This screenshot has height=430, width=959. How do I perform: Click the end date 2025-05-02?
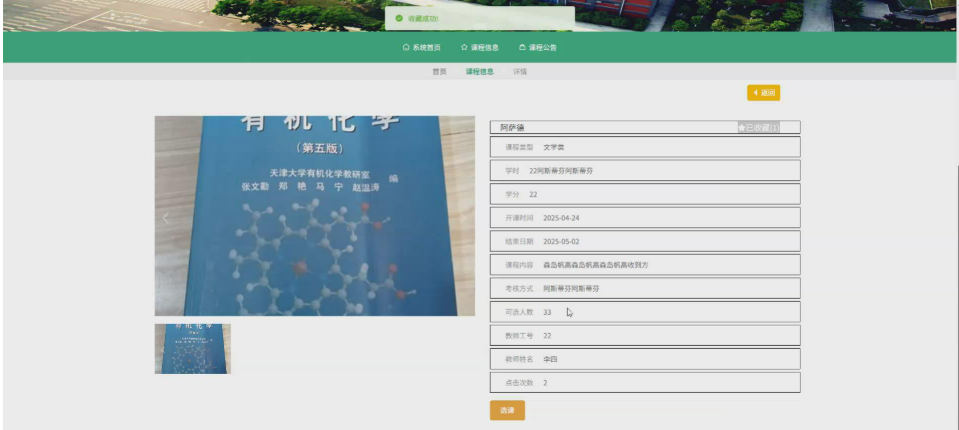[561, 242]
